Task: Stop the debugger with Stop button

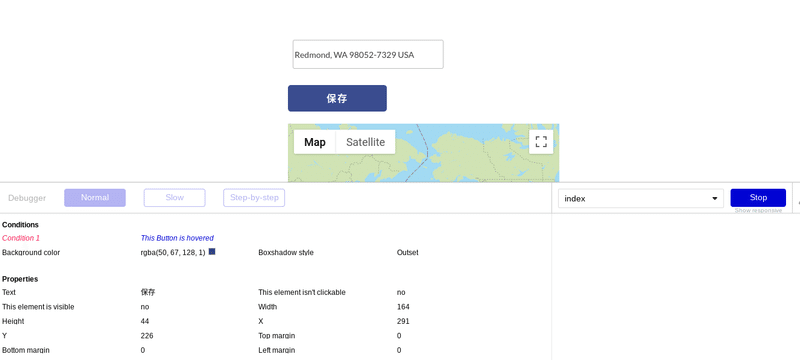Action: 758,198
